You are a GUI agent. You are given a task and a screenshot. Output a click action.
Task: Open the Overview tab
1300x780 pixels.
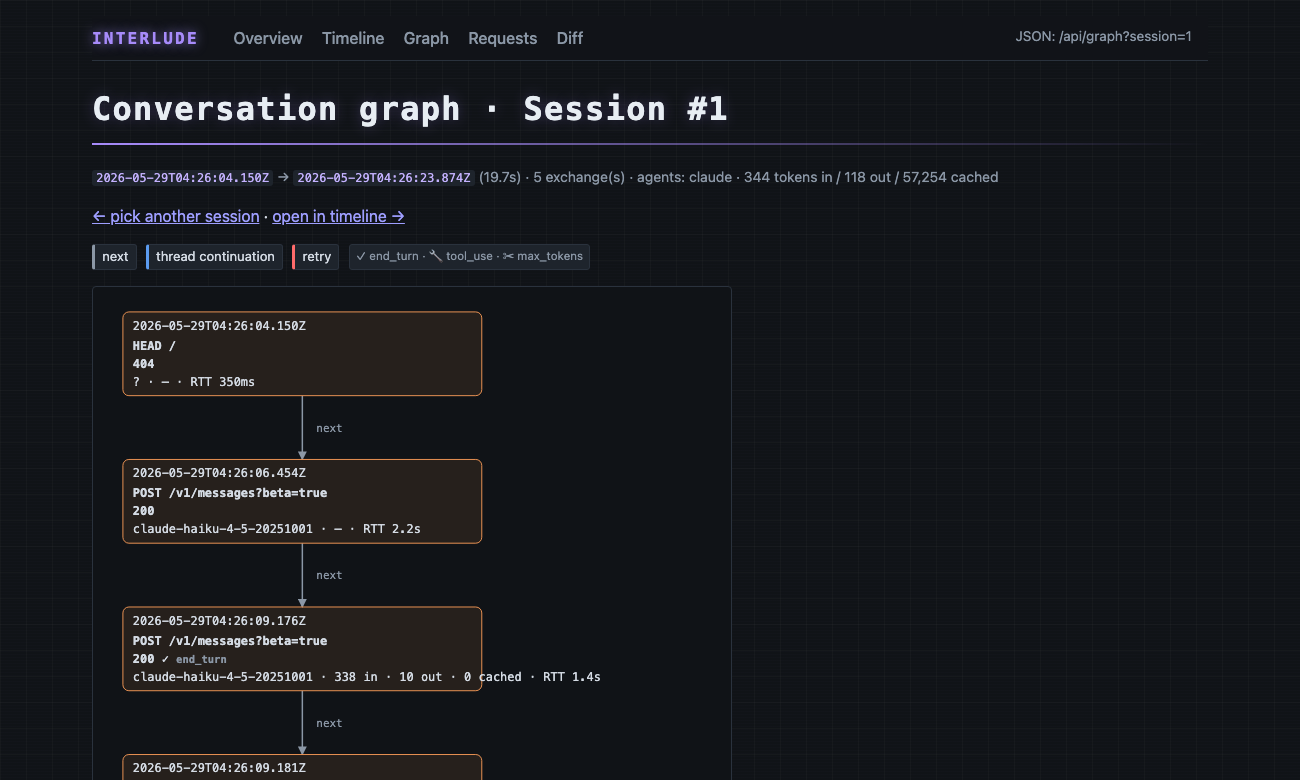(268, 38)
